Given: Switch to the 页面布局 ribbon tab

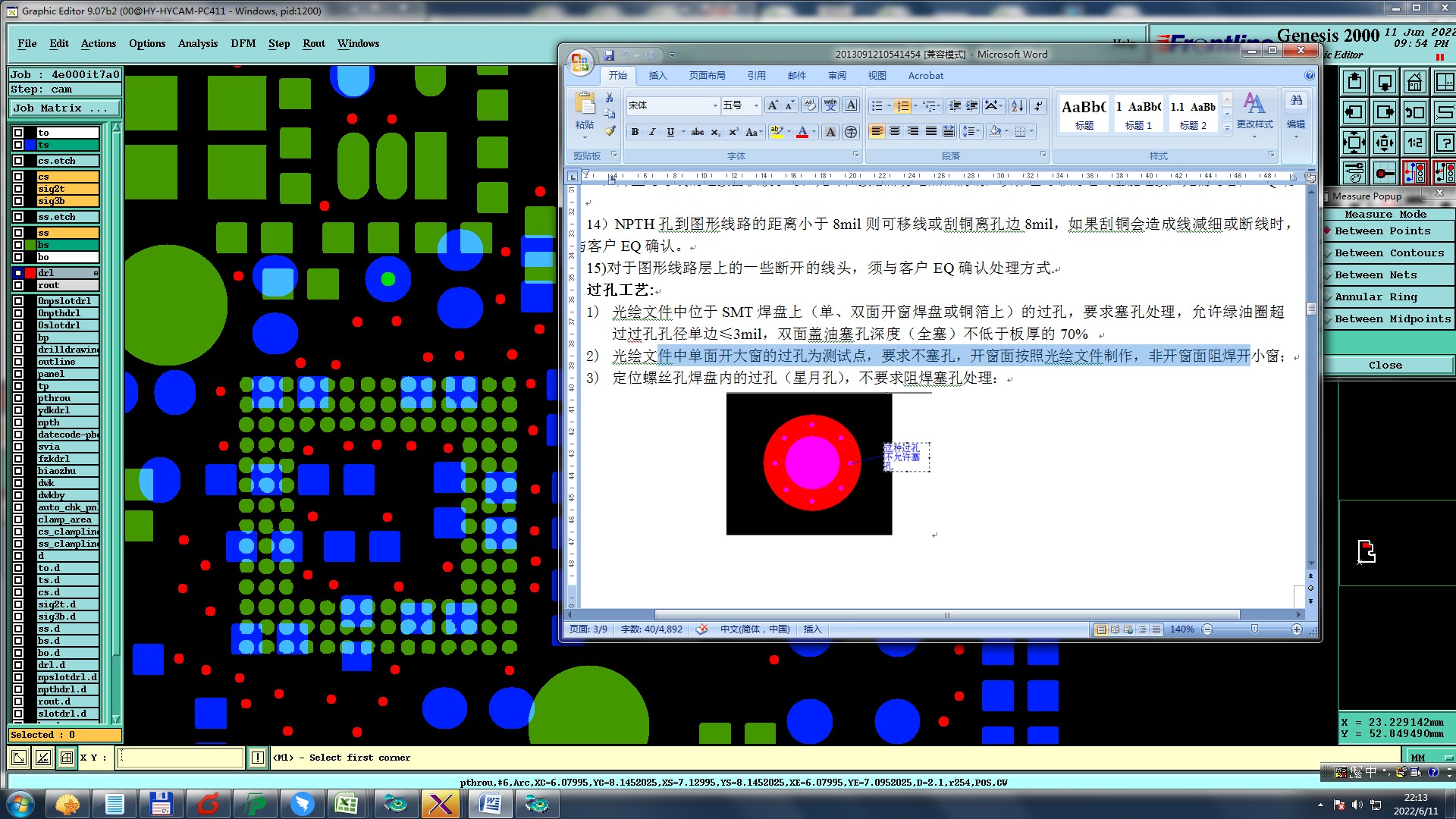Looking at the screenshot, I should pyautogui.click(x=707, y=76).
